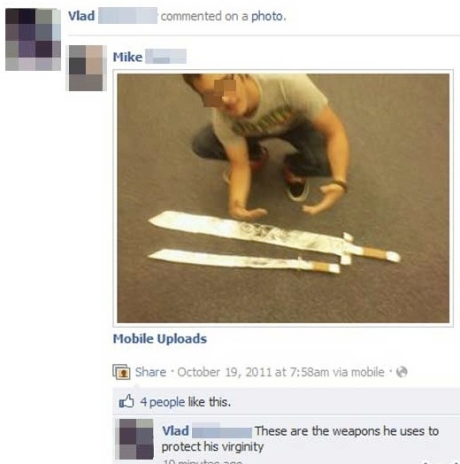The image size is (460, 464).
Task: Open Vlad's large profile picture at top
Action: tap(33, 40)
